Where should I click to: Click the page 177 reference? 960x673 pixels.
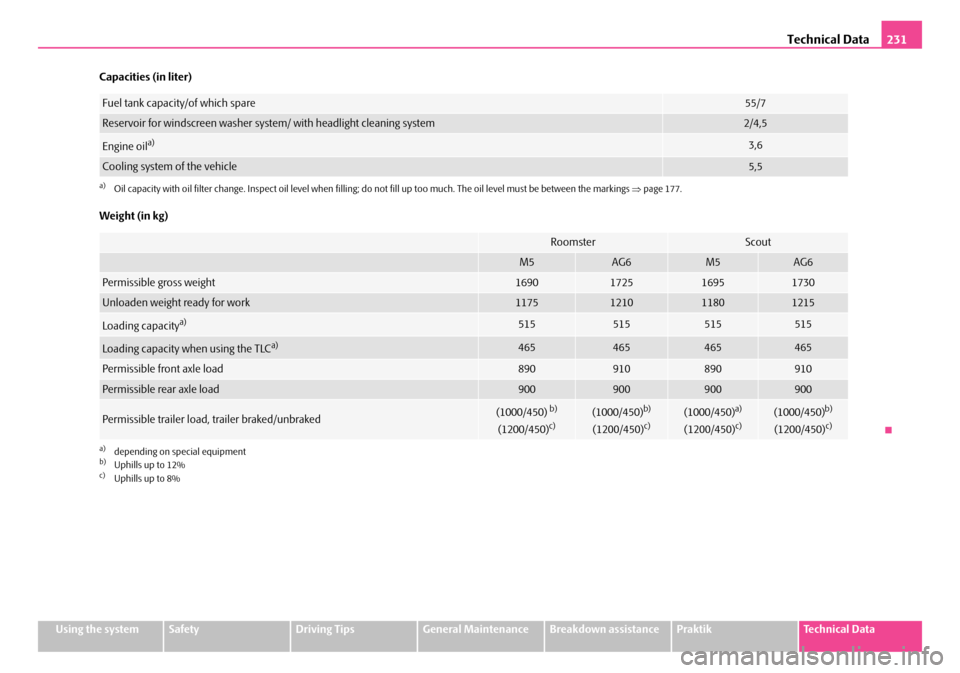coord(662,189)
